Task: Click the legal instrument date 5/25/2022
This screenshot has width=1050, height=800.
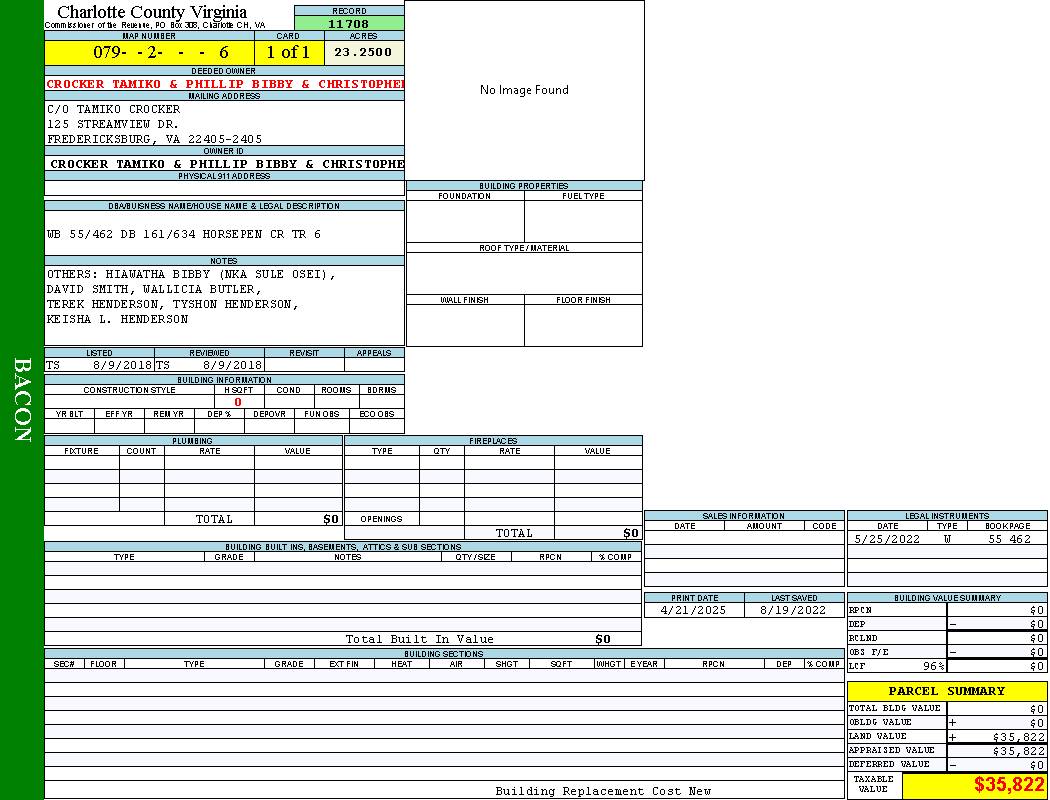Action: point(886,539)
